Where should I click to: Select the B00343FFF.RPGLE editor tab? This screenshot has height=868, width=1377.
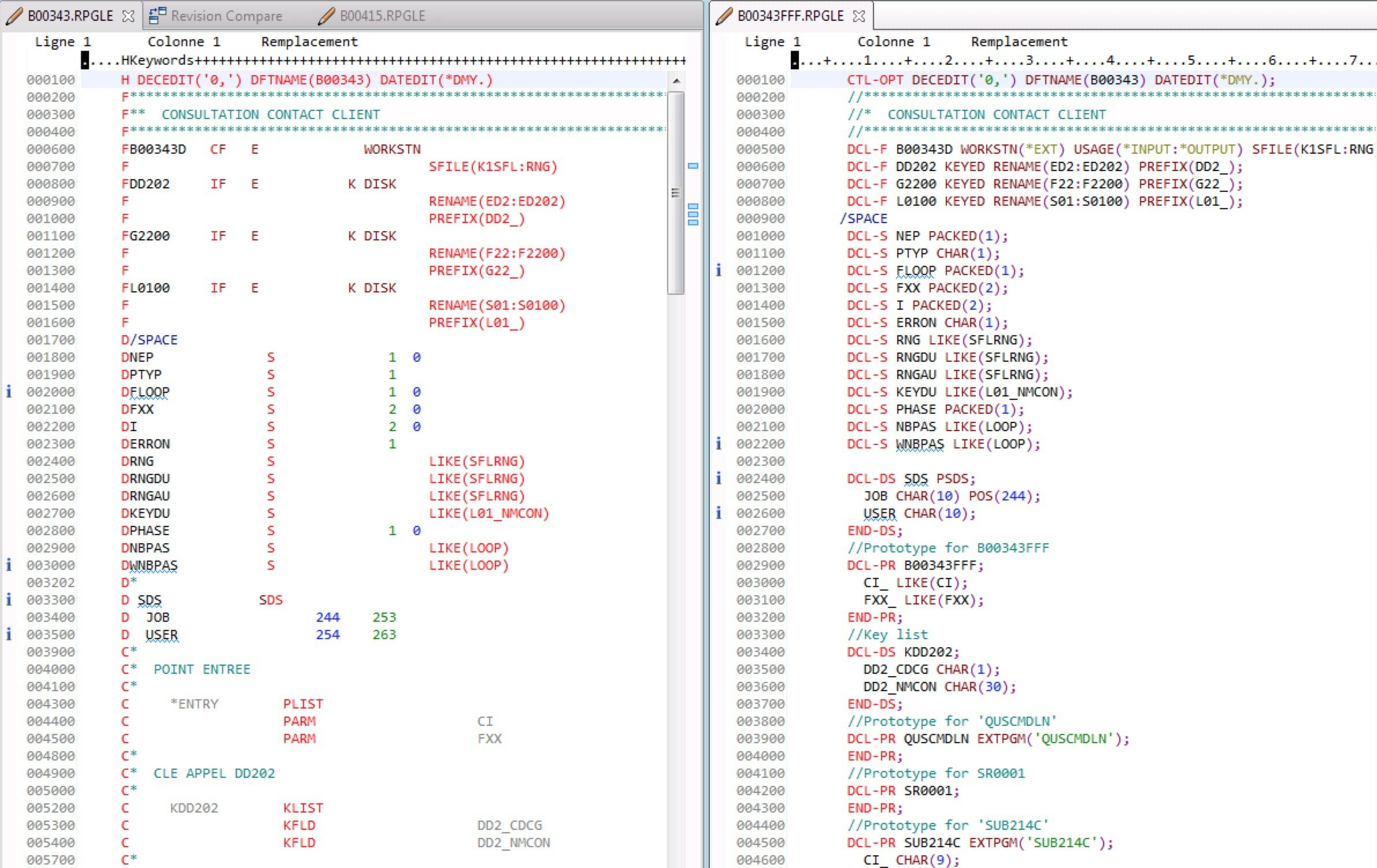click(x=790, y=16)
